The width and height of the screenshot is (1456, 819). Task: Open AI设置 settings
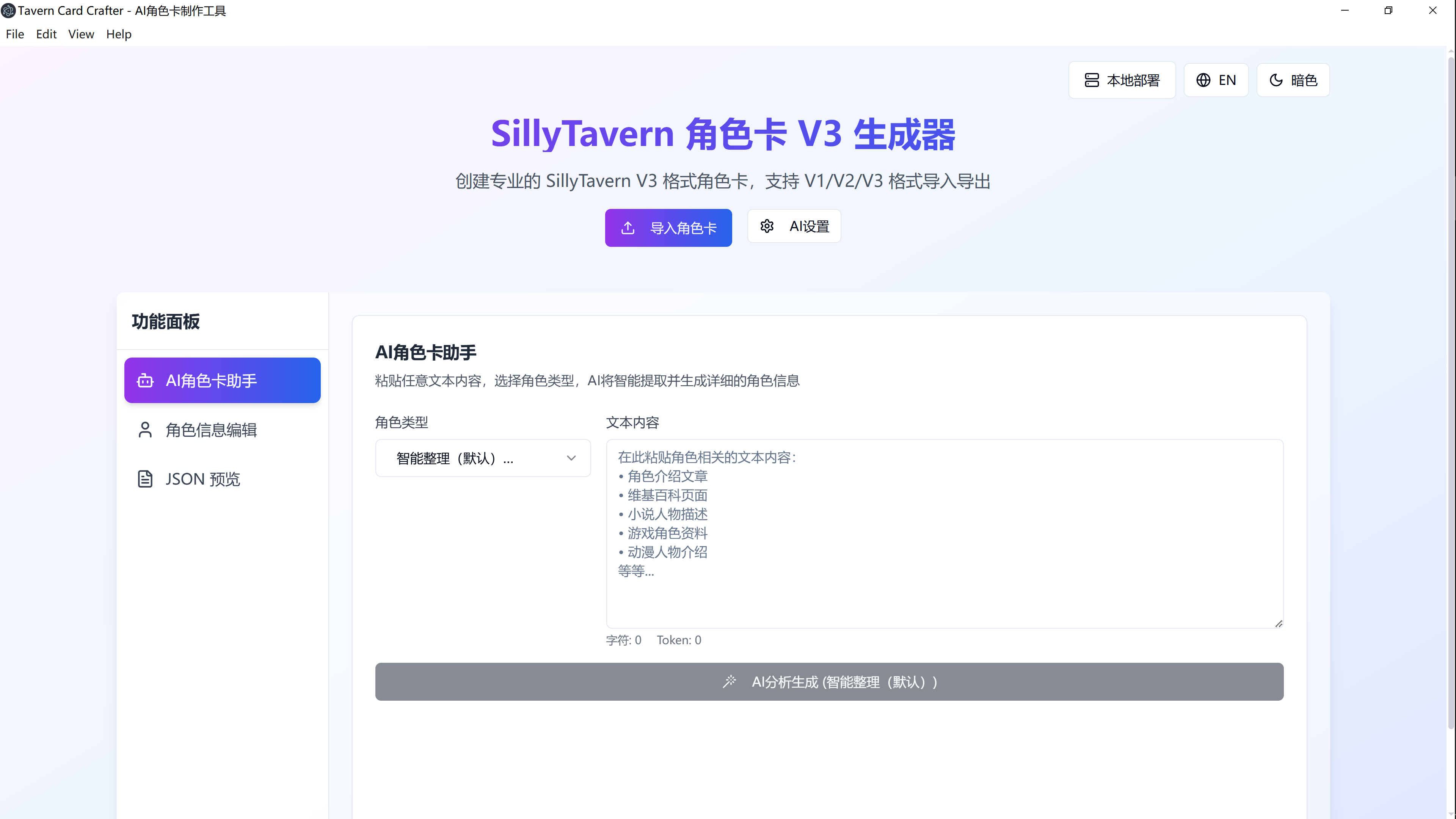(794, 226)
